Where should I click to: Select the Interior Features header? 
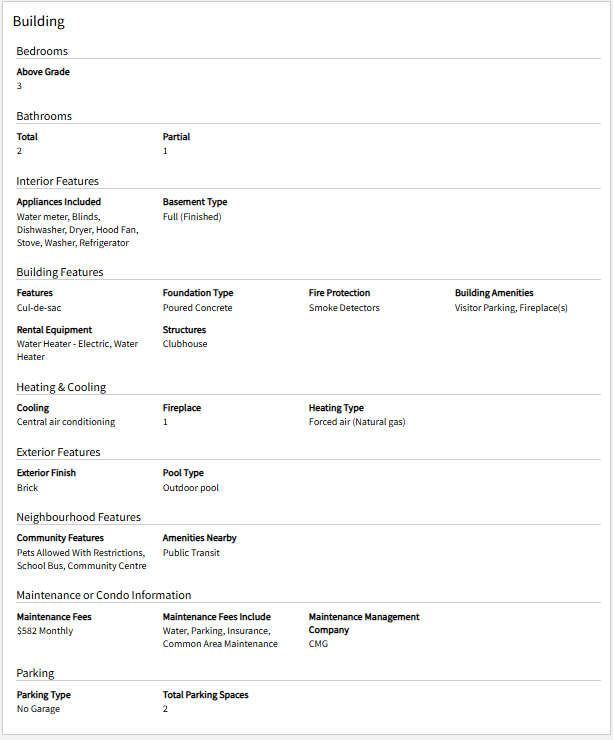[x=58, y=181]
